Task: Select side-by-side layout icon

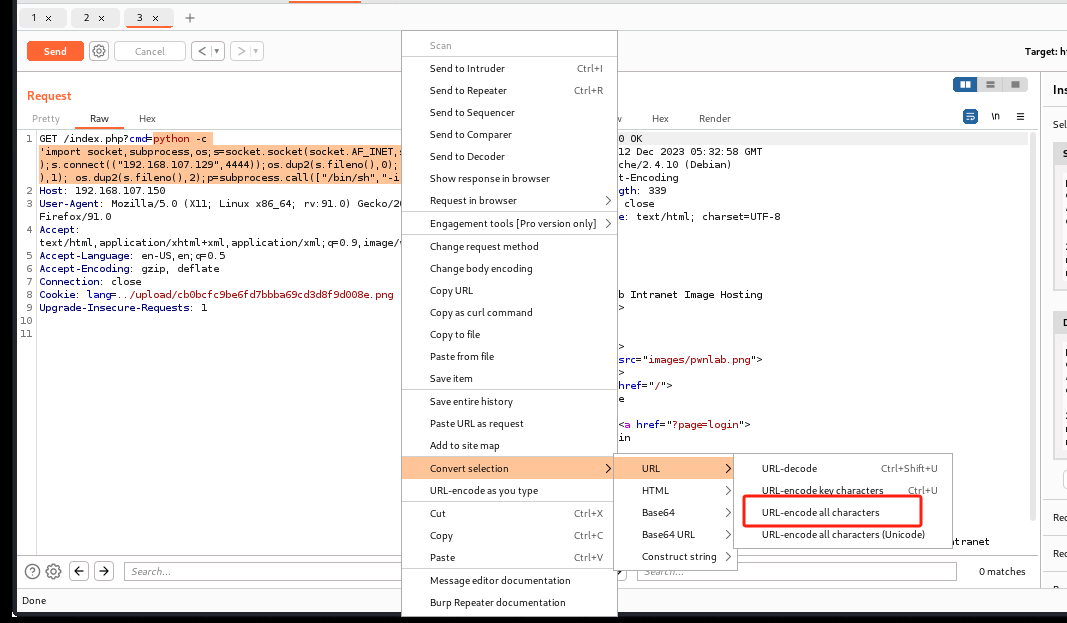Action: click(965, 84)
